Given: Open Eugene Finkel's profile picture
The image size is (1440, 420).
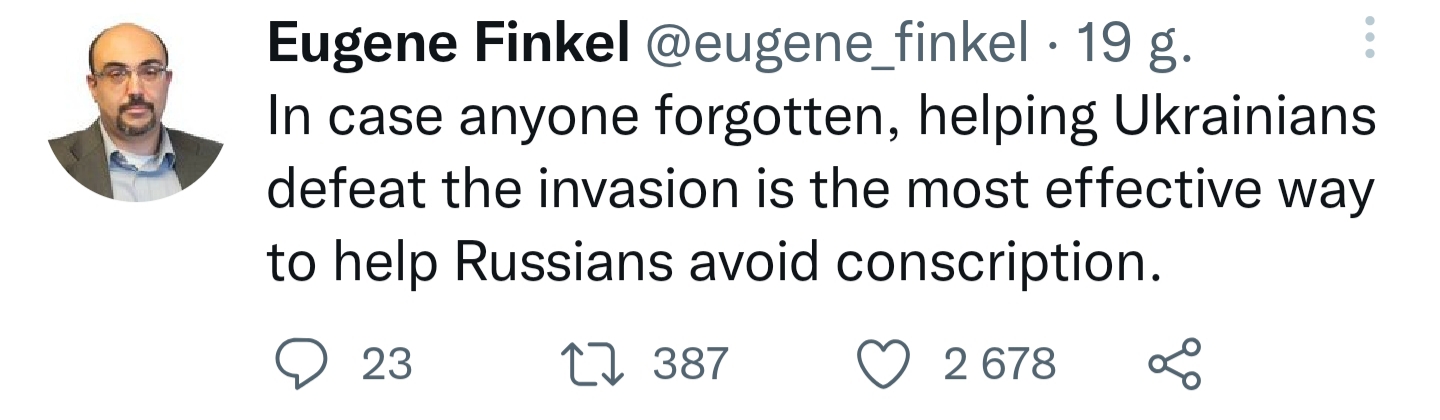Looking at the screenshot, I should [135, 112].
